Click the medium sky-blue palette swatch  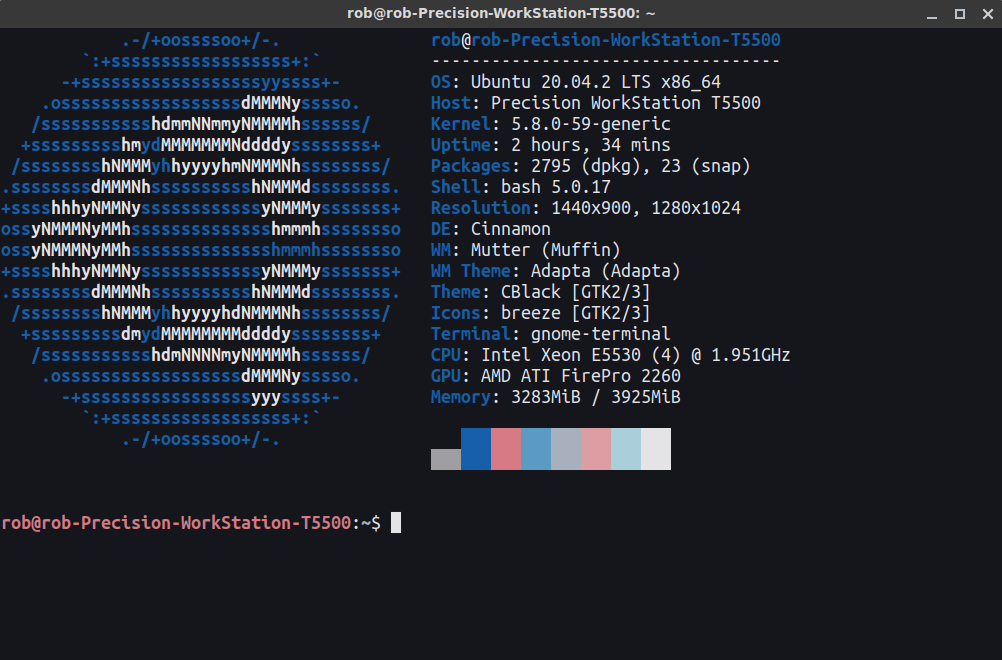point(536,449)
